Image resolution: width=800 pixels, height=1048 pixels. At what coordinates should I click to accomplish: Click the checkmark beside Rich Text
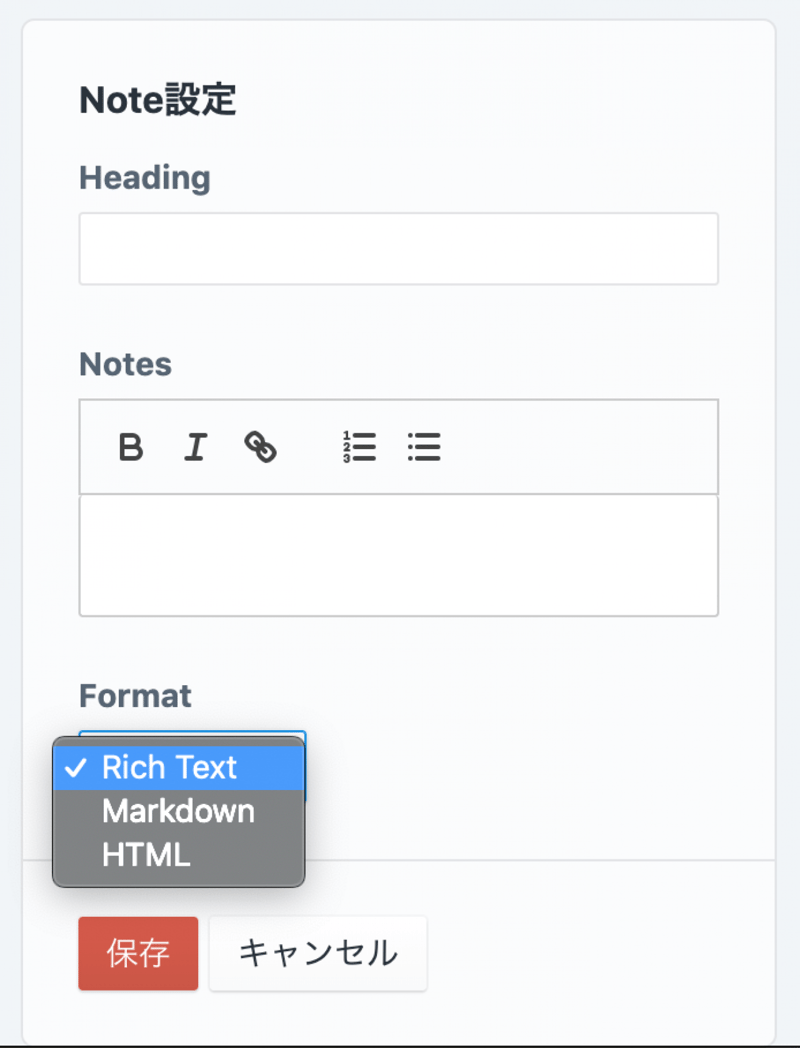(x=75, y=768)
